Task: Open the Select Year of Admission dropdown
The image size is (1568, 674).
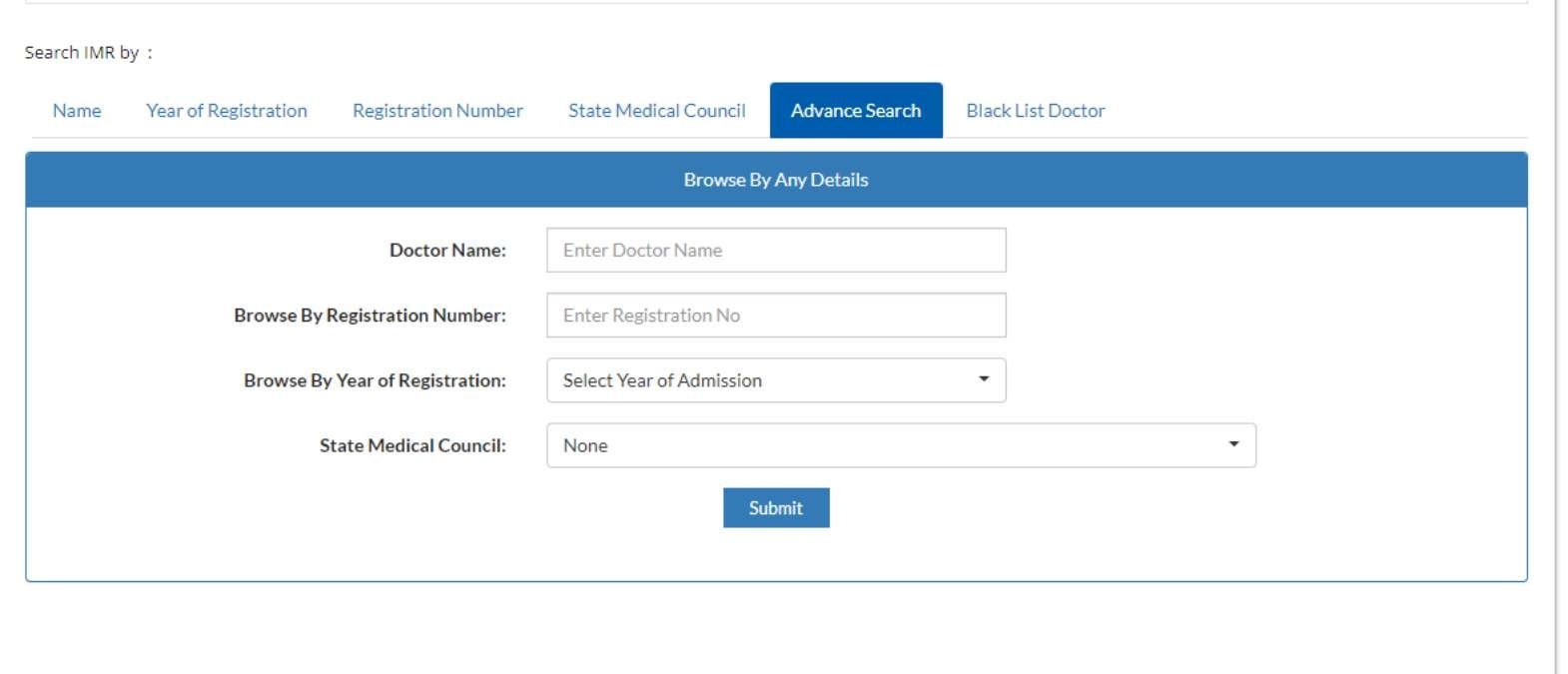Action: click(x=759, y=380)
